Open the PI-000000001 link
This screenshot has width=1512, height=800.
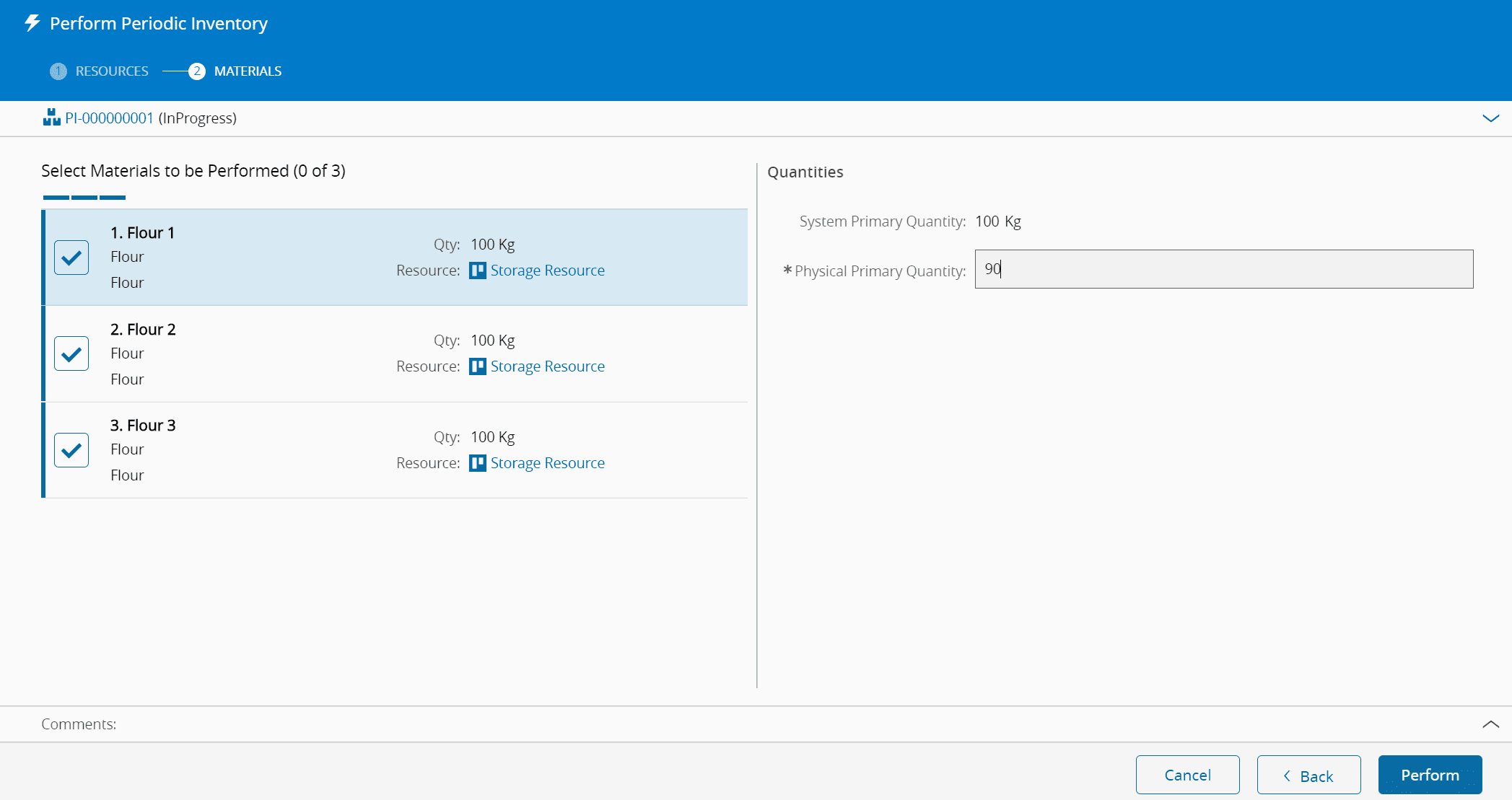pyautogui.click(x=109, y=118)
